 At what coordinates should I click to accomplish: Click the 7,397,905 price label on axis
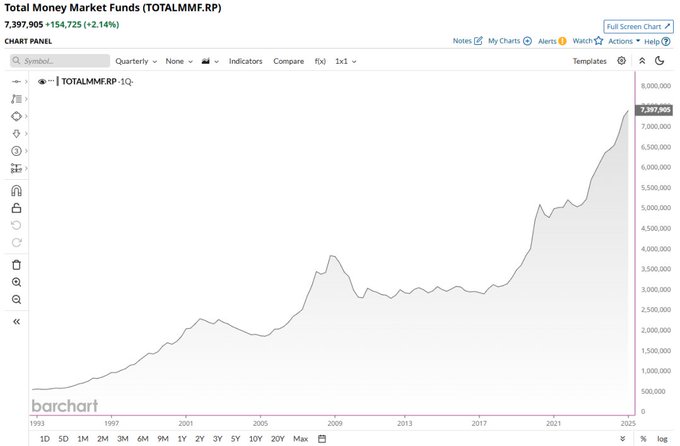click(655, 110)
